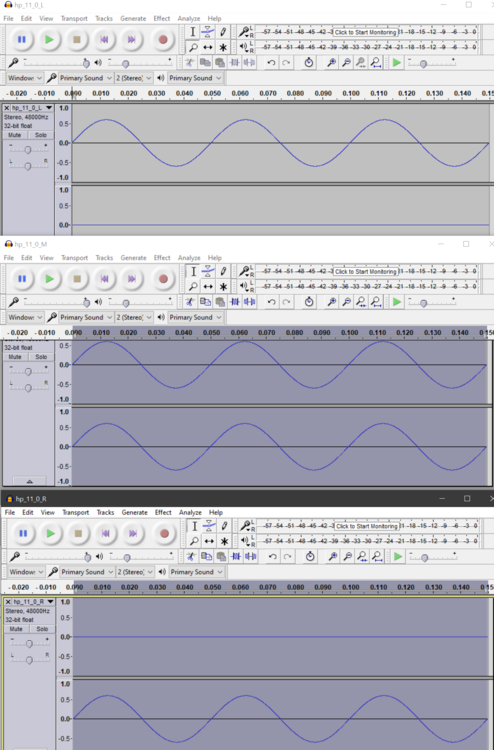
Task: Select the Selection tool in hp_11_0_L window
Action: [192, 32]
